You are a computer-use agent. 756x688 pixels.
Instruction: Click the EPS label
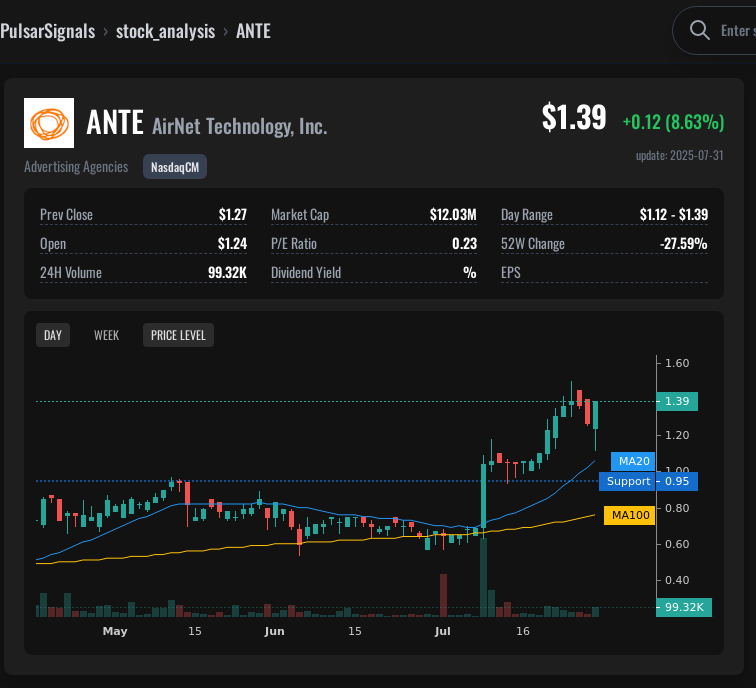511,272
